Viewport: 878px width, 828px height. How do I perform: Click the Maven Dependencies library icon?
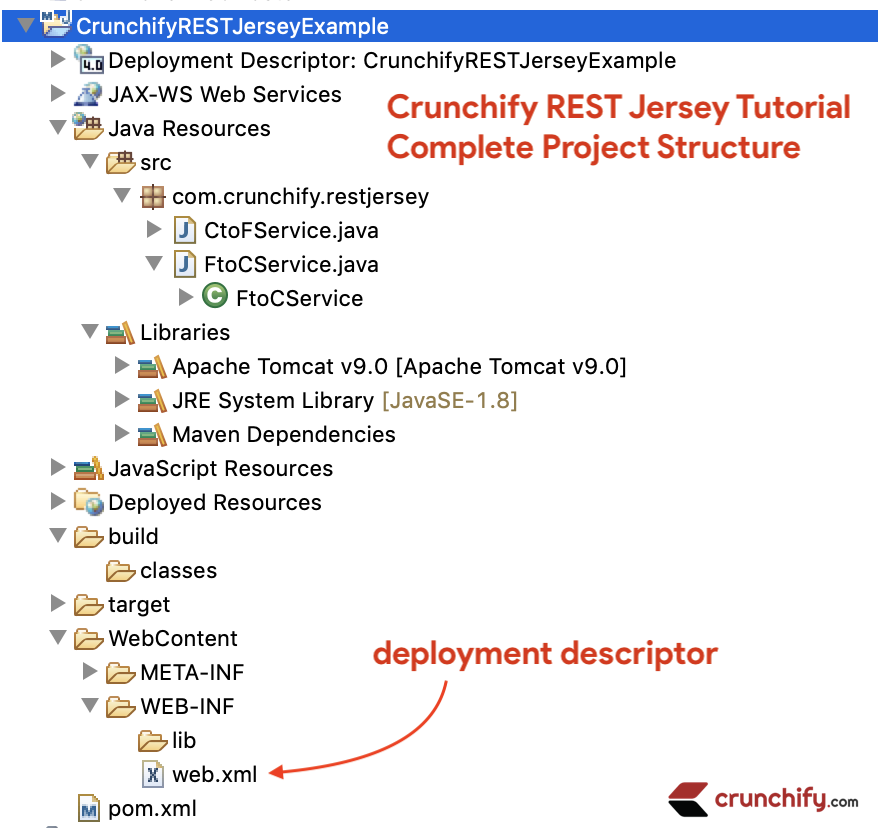[152, 434]
